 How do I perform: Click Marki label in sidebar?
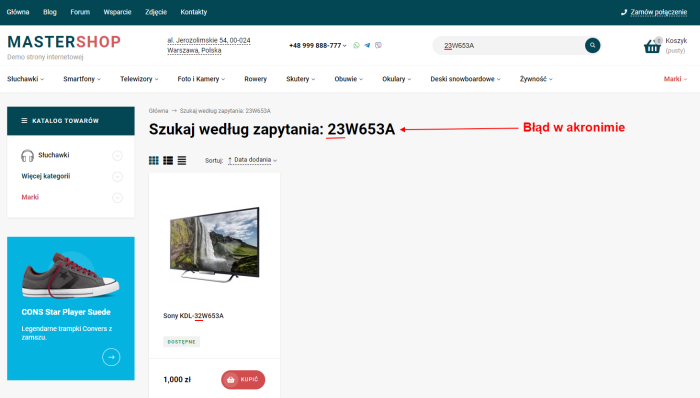pyautogui.click(x=30, y=197)
